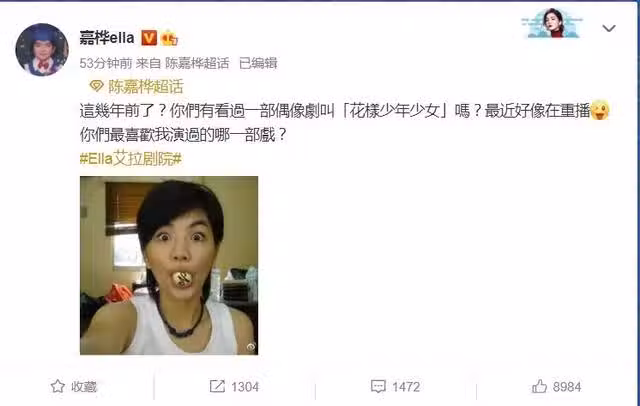Open the #Ella艾拉剧院# hashtag
This screenshot has height=406, width=640.
(x=131, y=159)
